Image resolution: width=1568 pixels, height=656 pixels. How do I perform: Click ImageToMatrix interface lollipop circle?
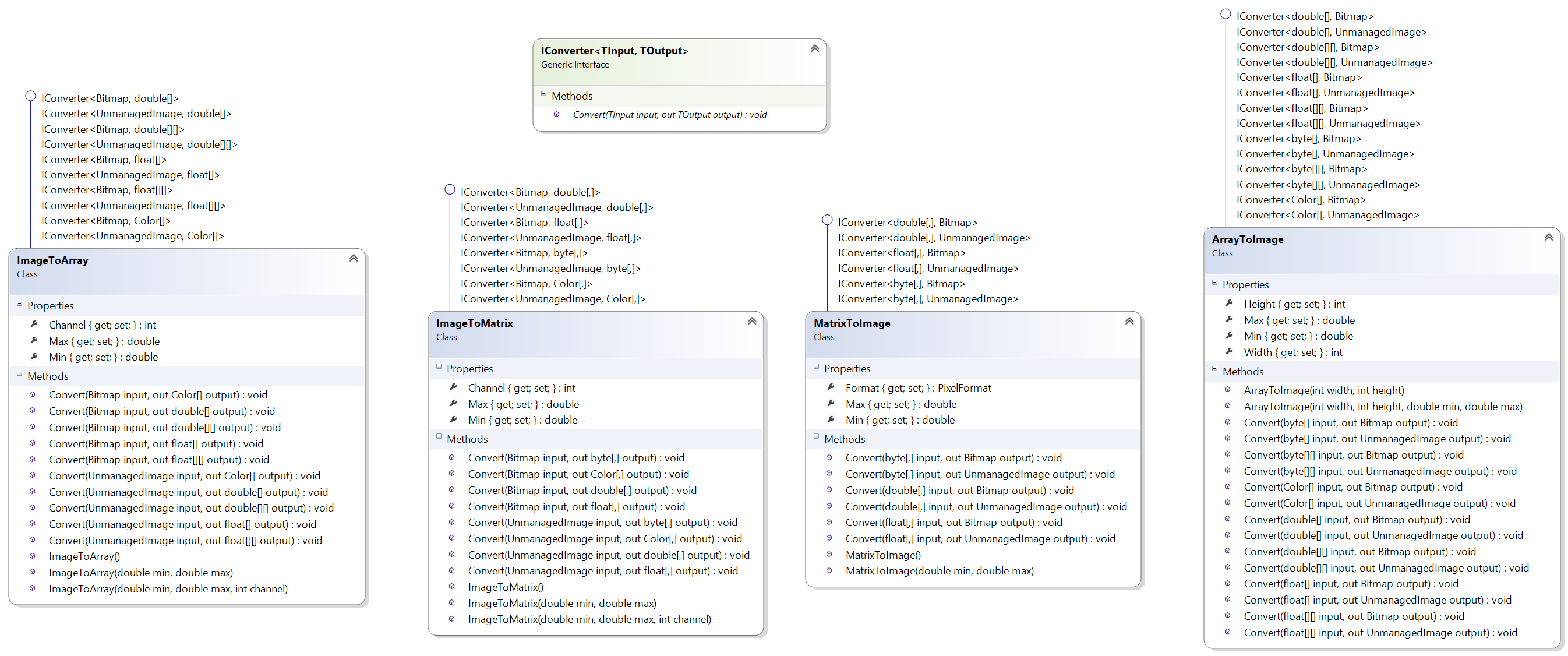(450, 189)
